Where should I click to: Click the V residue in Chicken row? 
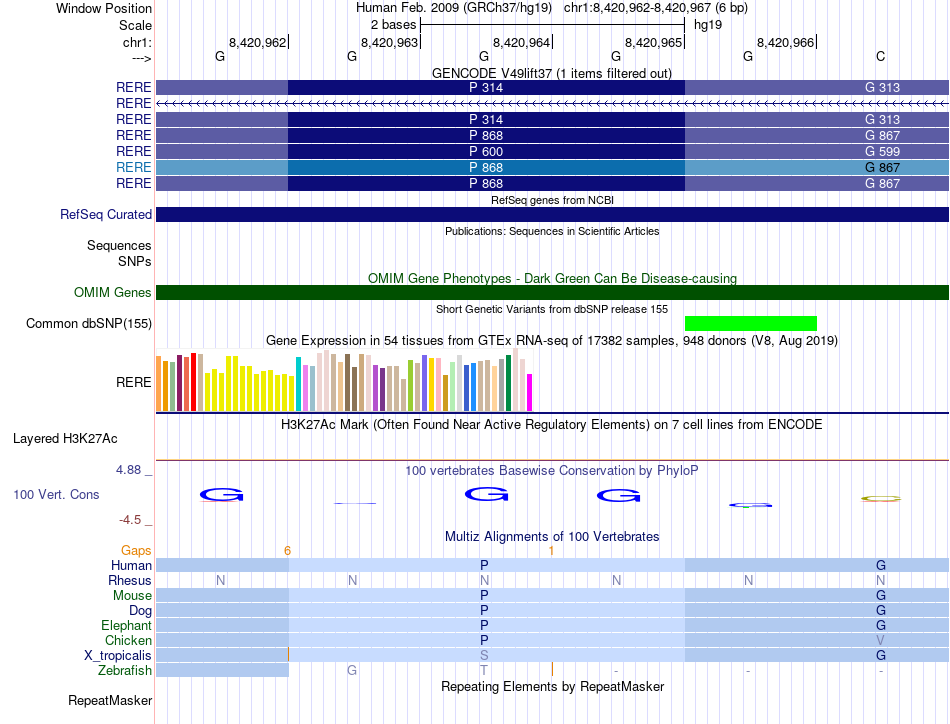(880, 640)
